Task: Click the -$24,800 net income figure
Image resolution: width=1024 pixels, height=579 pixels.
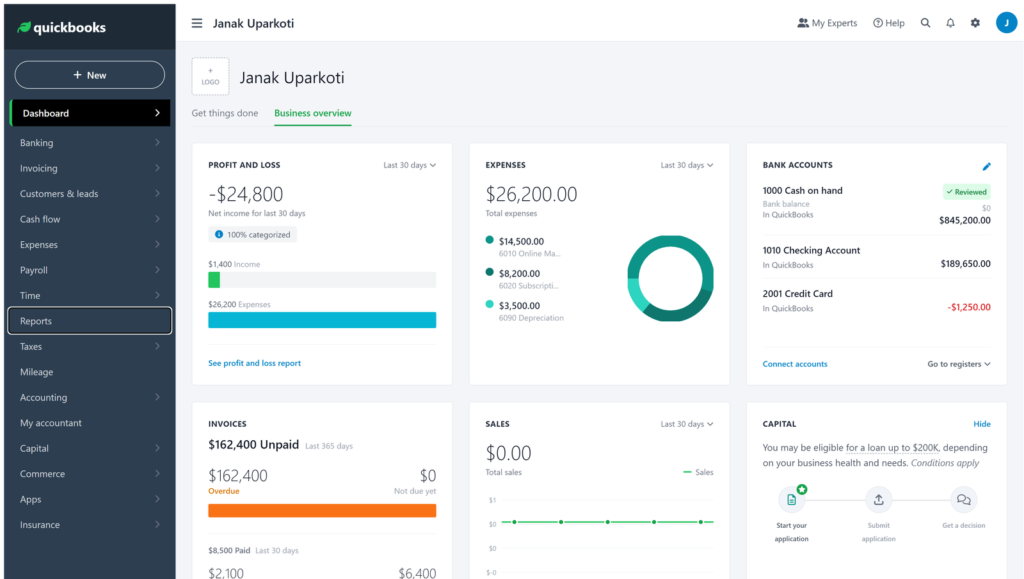Action: pos(246,194)
